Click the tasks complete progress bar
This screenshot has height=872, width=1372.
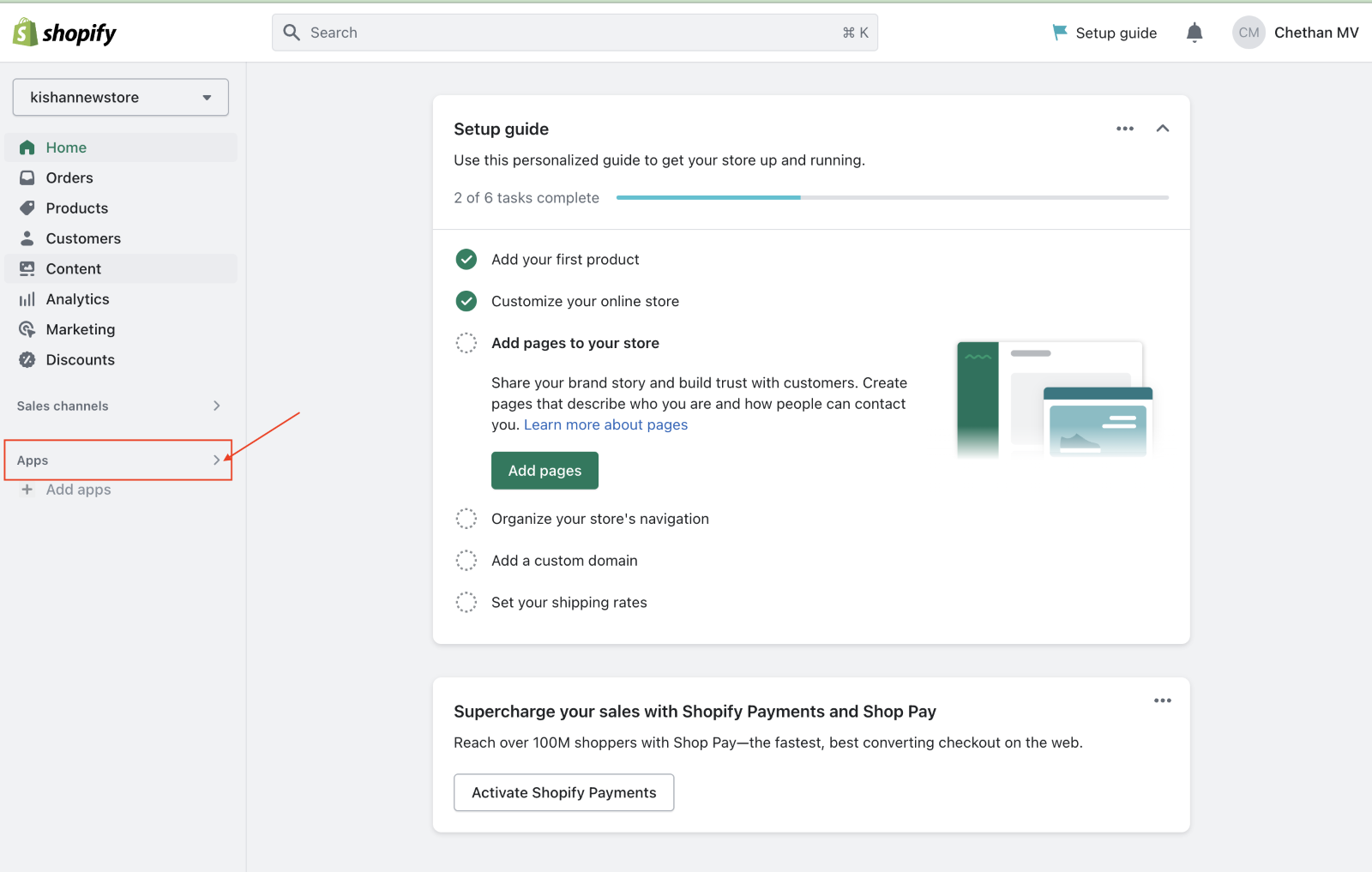coord(892,198)
